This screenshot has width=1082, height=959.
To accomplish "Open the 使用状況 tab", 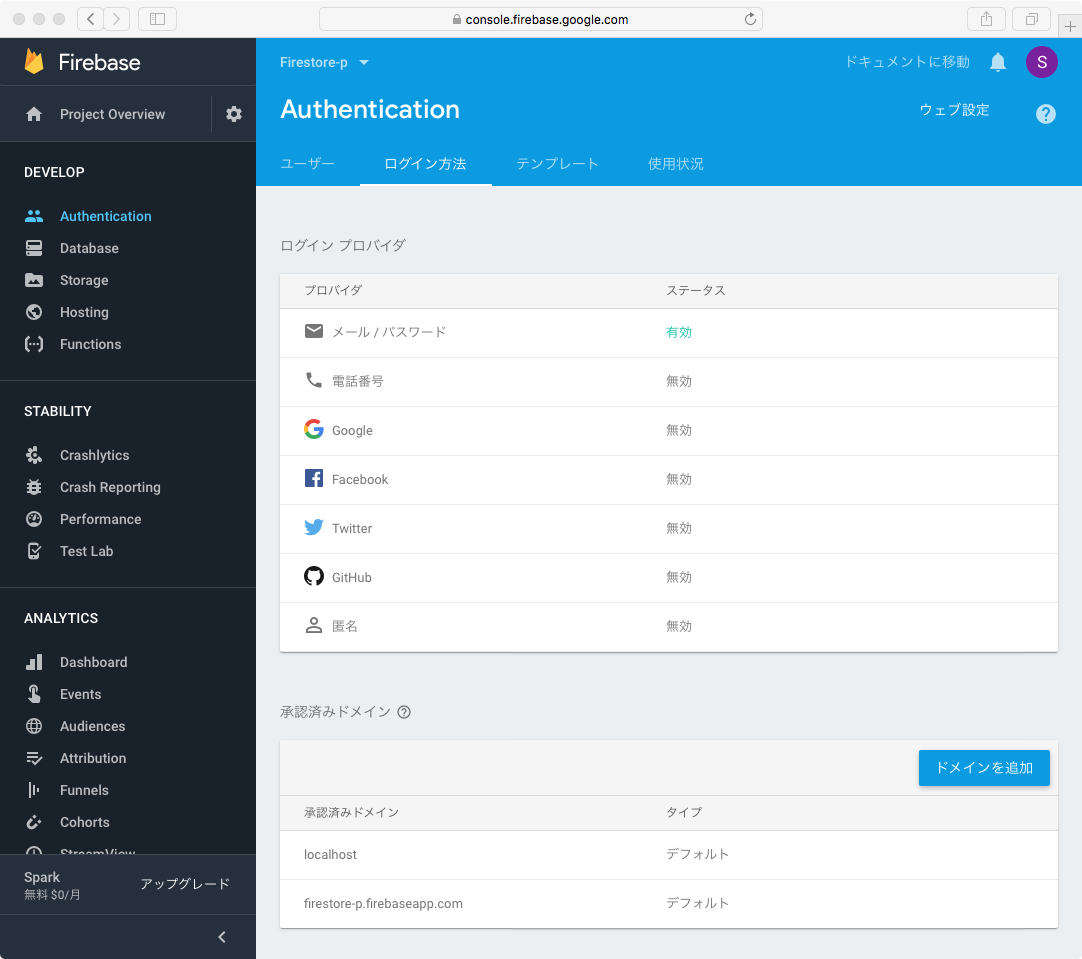I will [676, 164].
